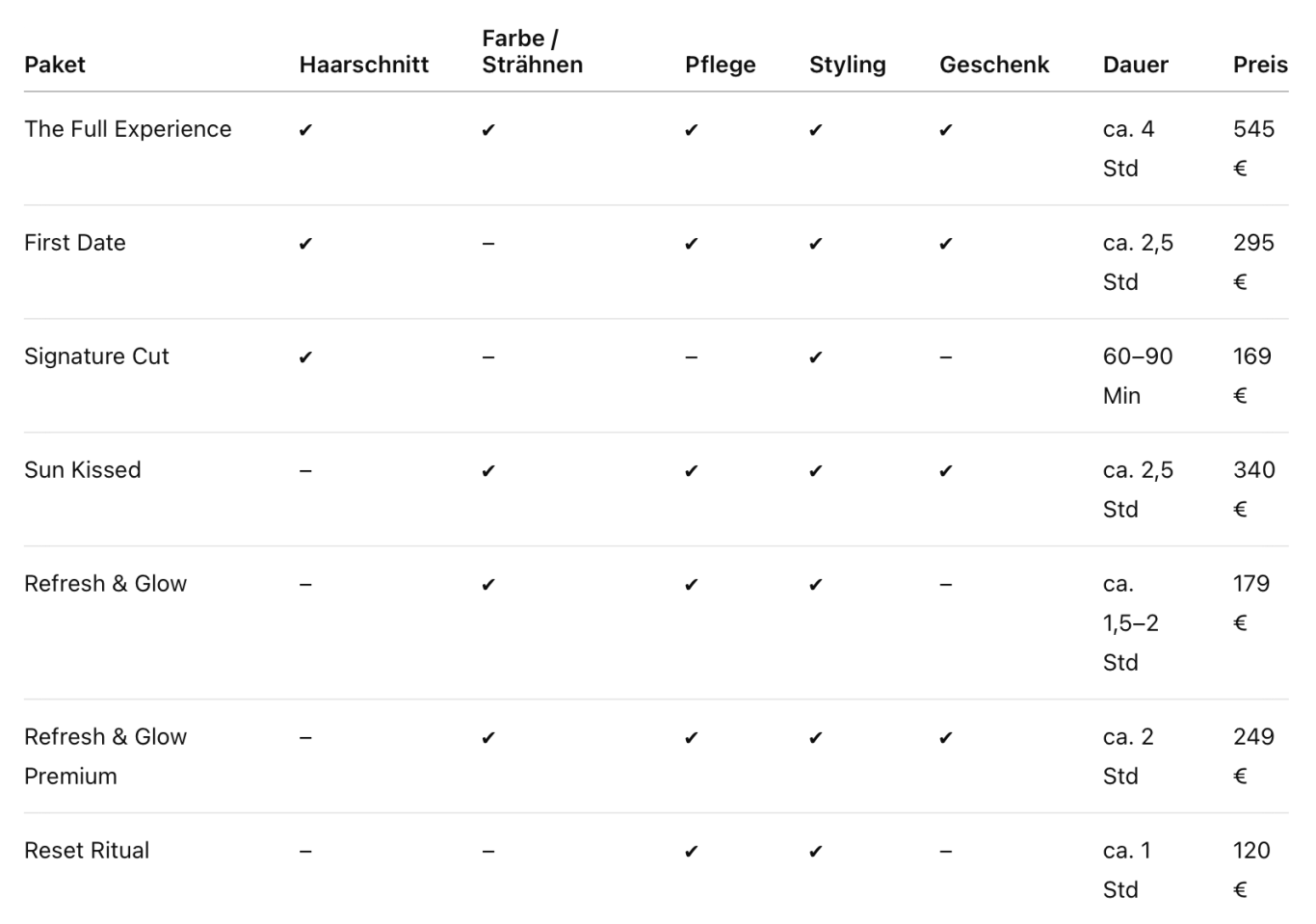Select the Reset Ritual package name
This screenshot has width=1316, height=924.
coord(87,851)
